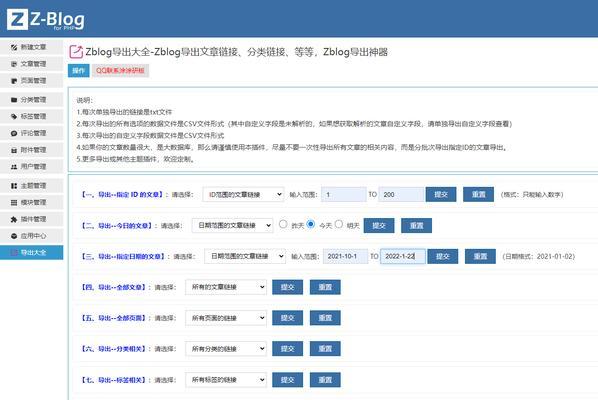
Task: Click the 分类管理 folder icon in sidebar
Action: 14,100
